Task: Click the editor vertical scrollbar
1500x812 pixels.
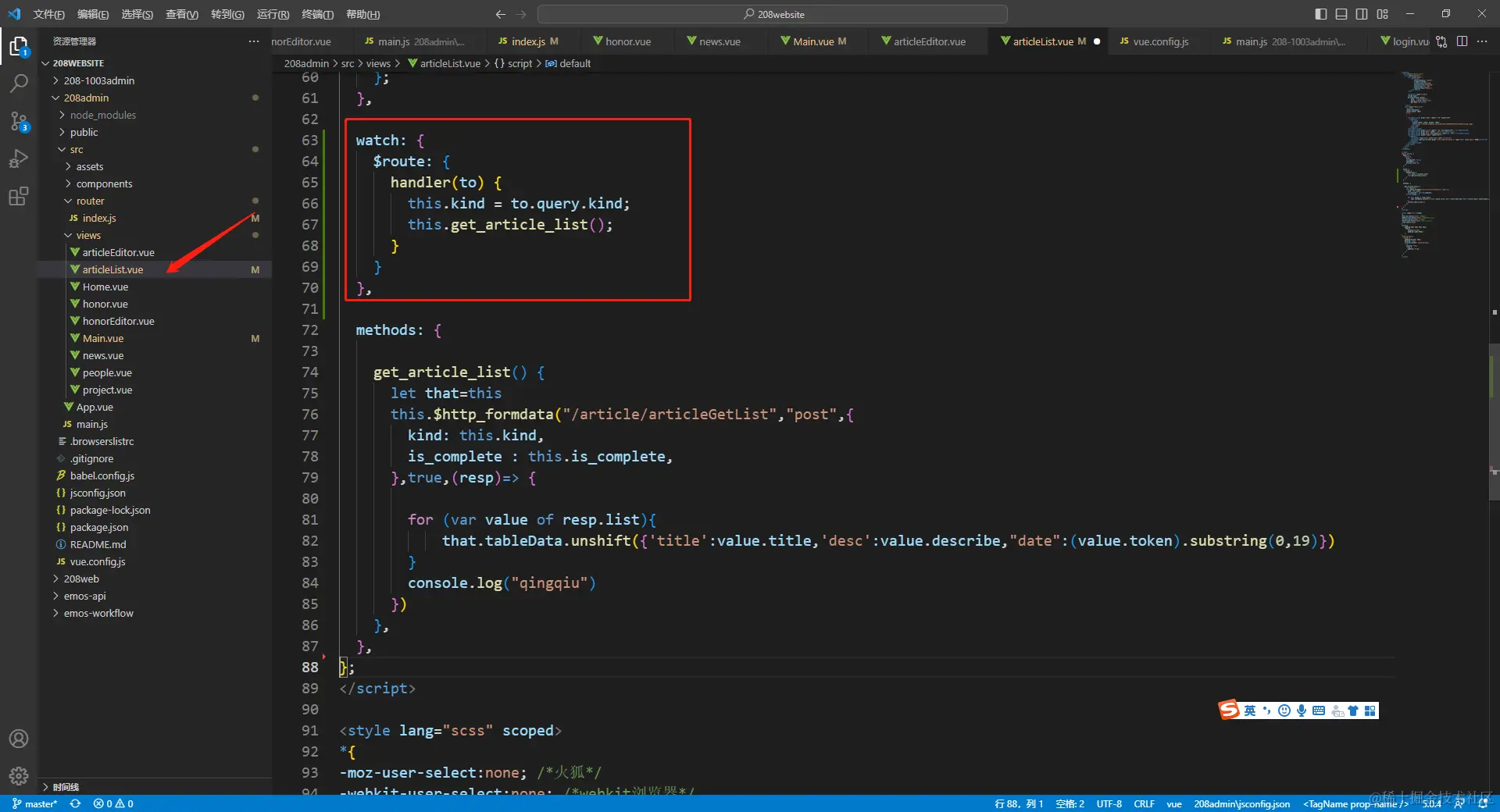Action: [x=1495, y=422]
